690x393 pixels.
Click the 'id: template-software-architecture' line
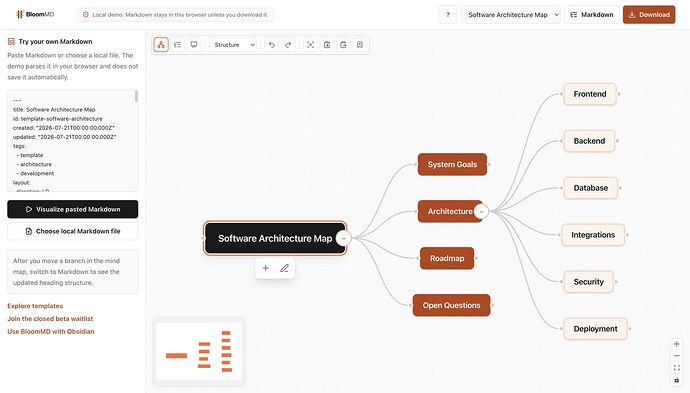58,119
